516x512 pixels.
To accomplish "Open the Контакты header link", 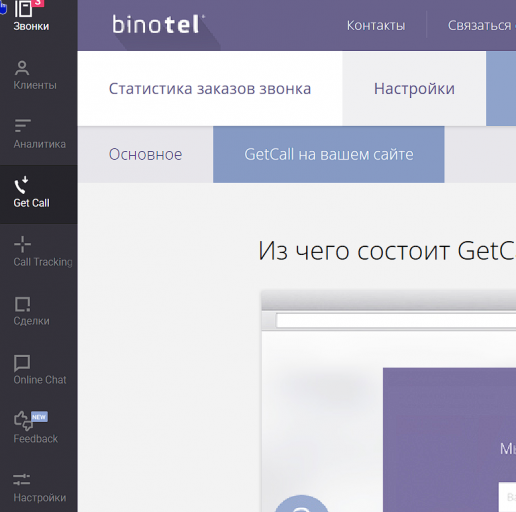I will pos(376,25).
